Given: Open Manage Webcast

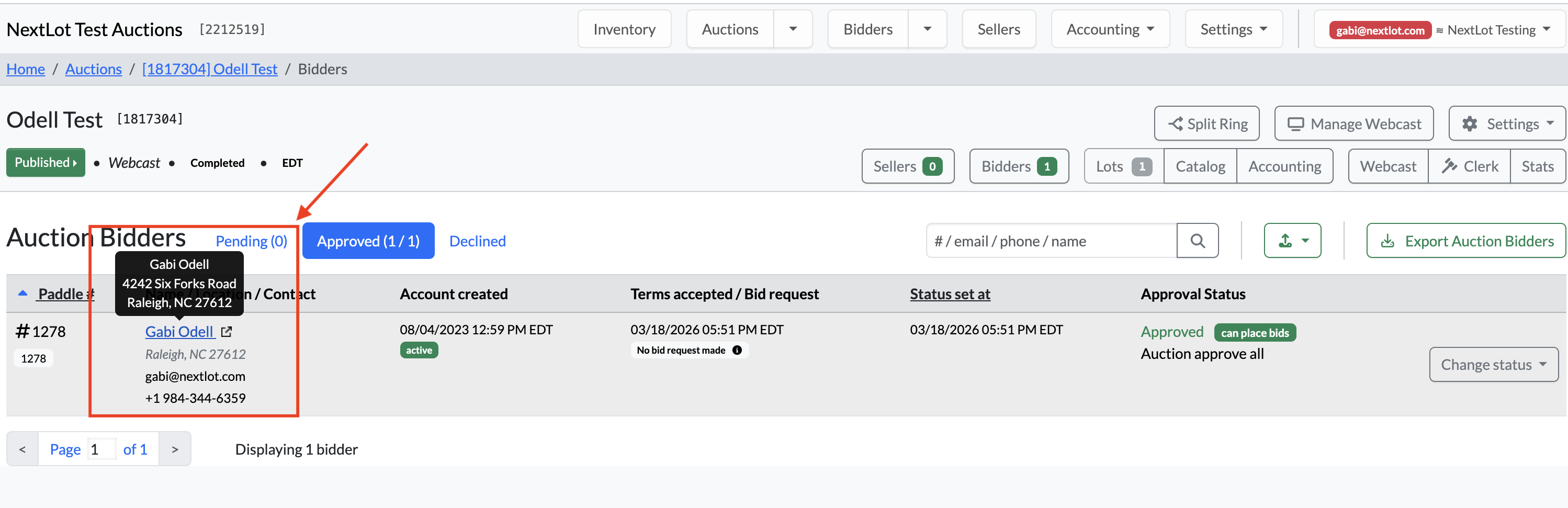Looking at the screenshot, I should pyautogui.click(x=1353, y=124).
